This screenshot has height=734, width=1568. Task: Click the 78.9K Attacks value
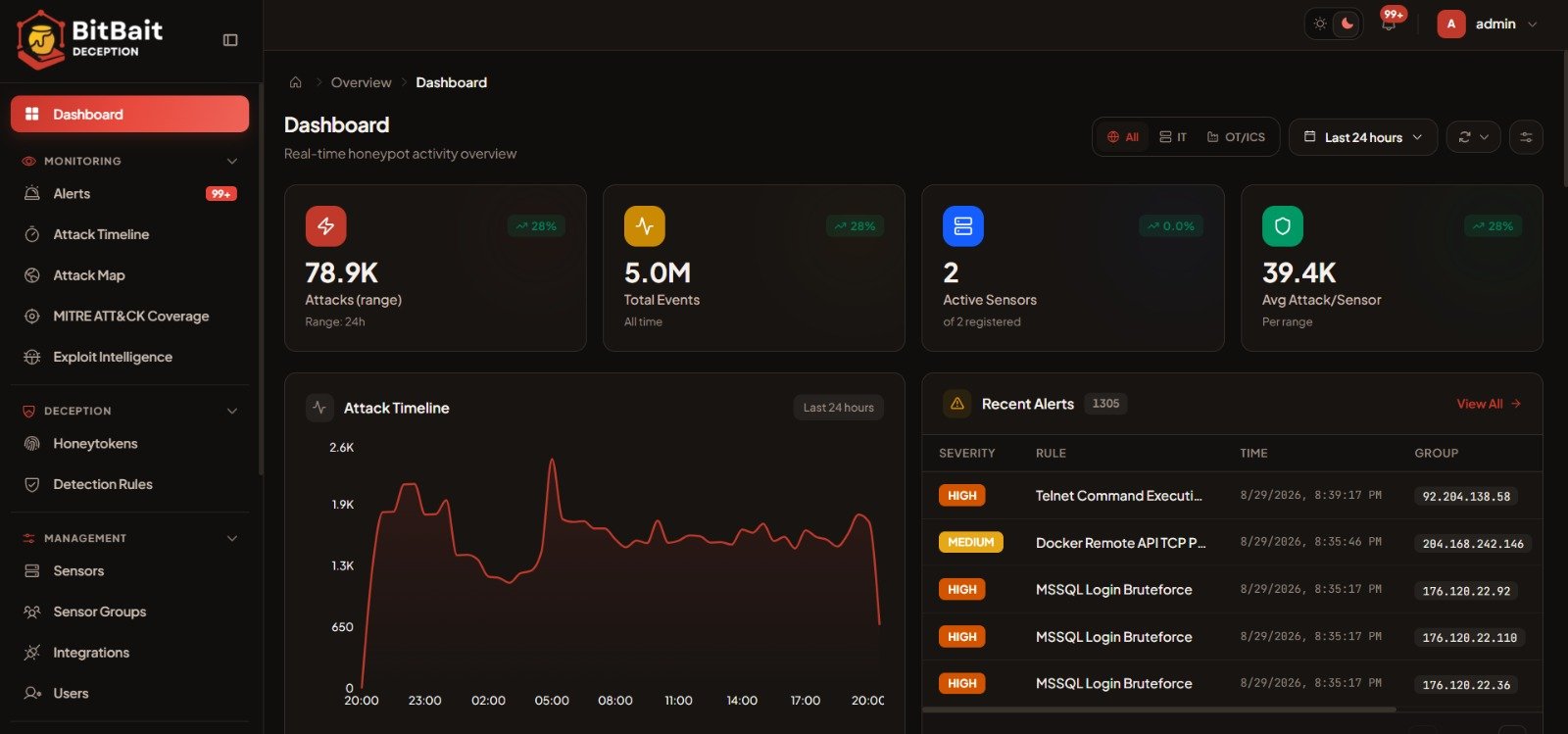tap(341, 272)
